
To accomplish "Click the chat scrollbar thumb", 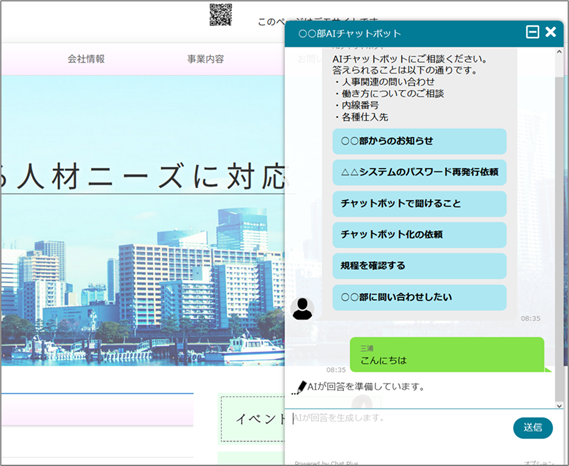I will pyautogui.click(x=559, y=238).
